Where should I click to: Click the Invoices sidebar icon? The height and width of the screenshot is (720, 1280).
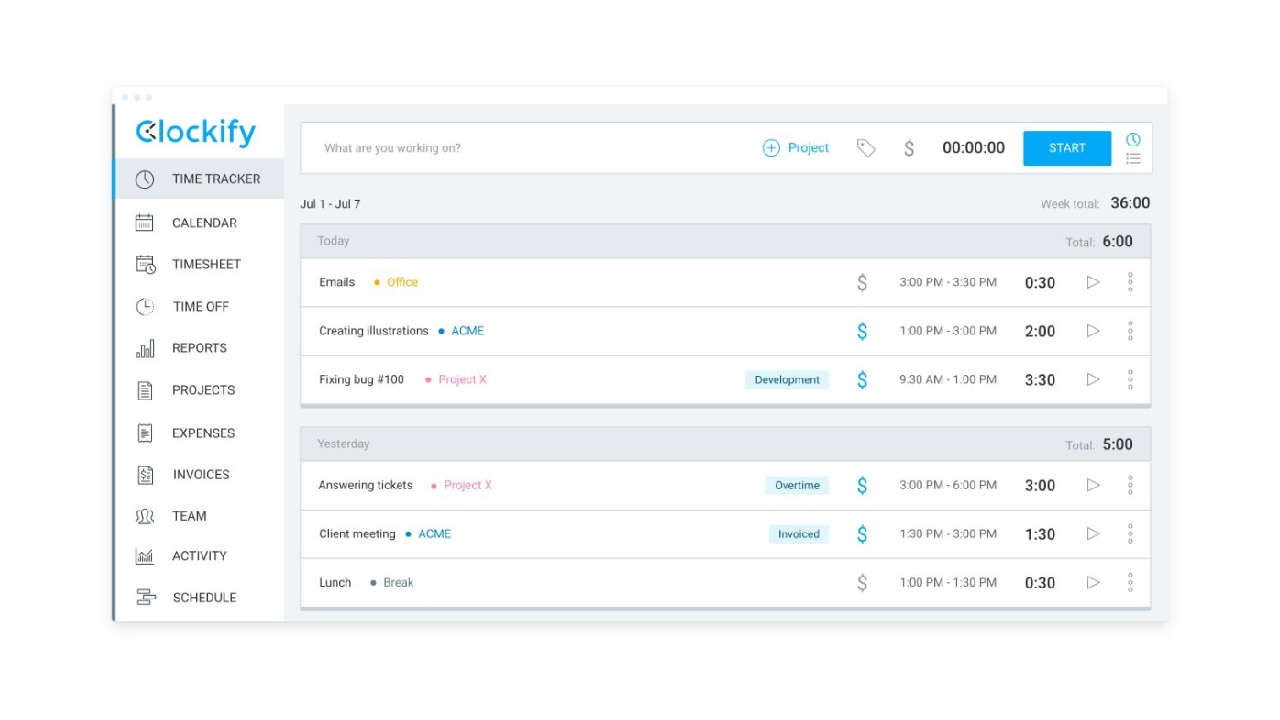tap(145, 475)
